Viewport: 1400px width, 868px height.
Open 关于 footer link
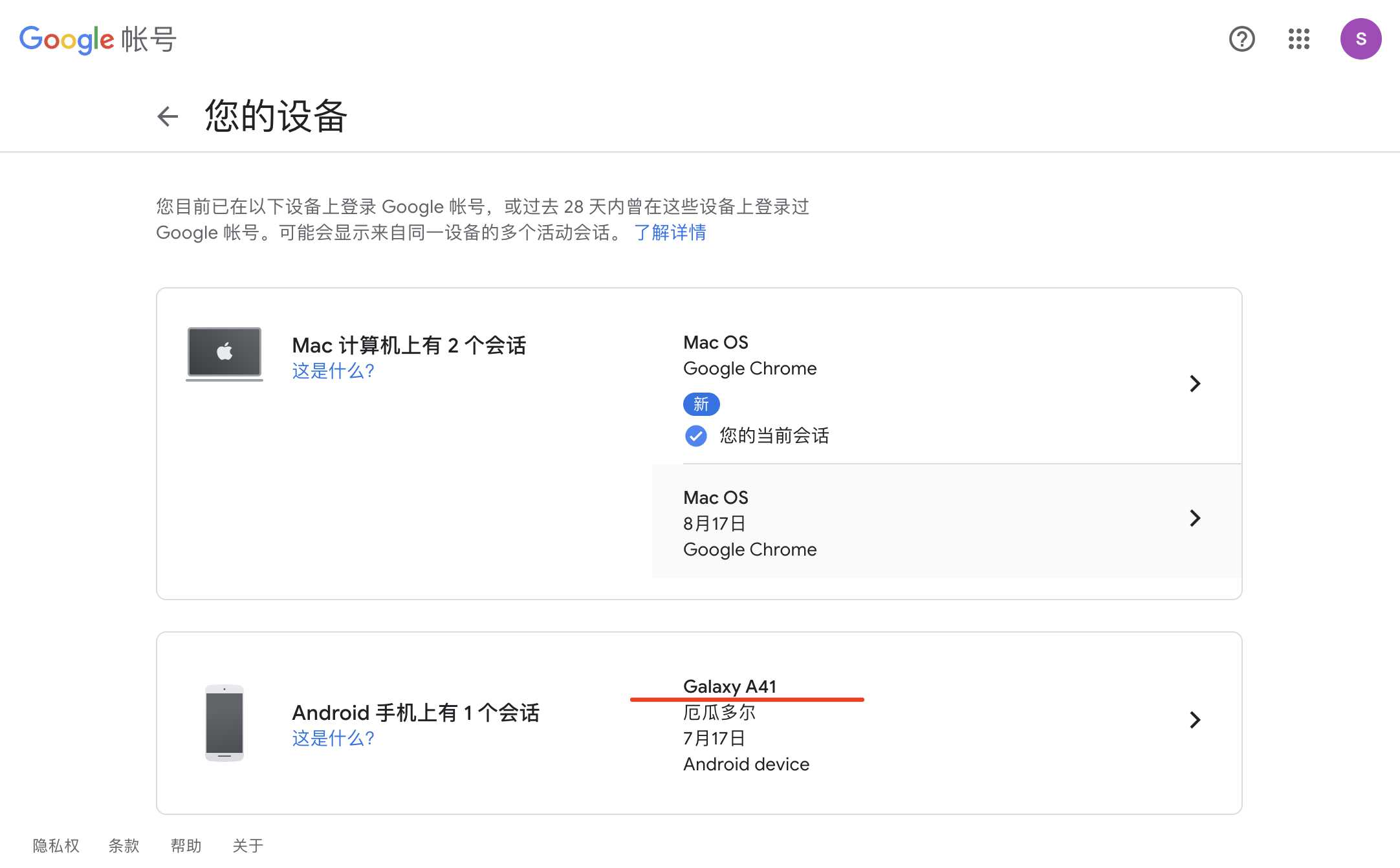248,845
